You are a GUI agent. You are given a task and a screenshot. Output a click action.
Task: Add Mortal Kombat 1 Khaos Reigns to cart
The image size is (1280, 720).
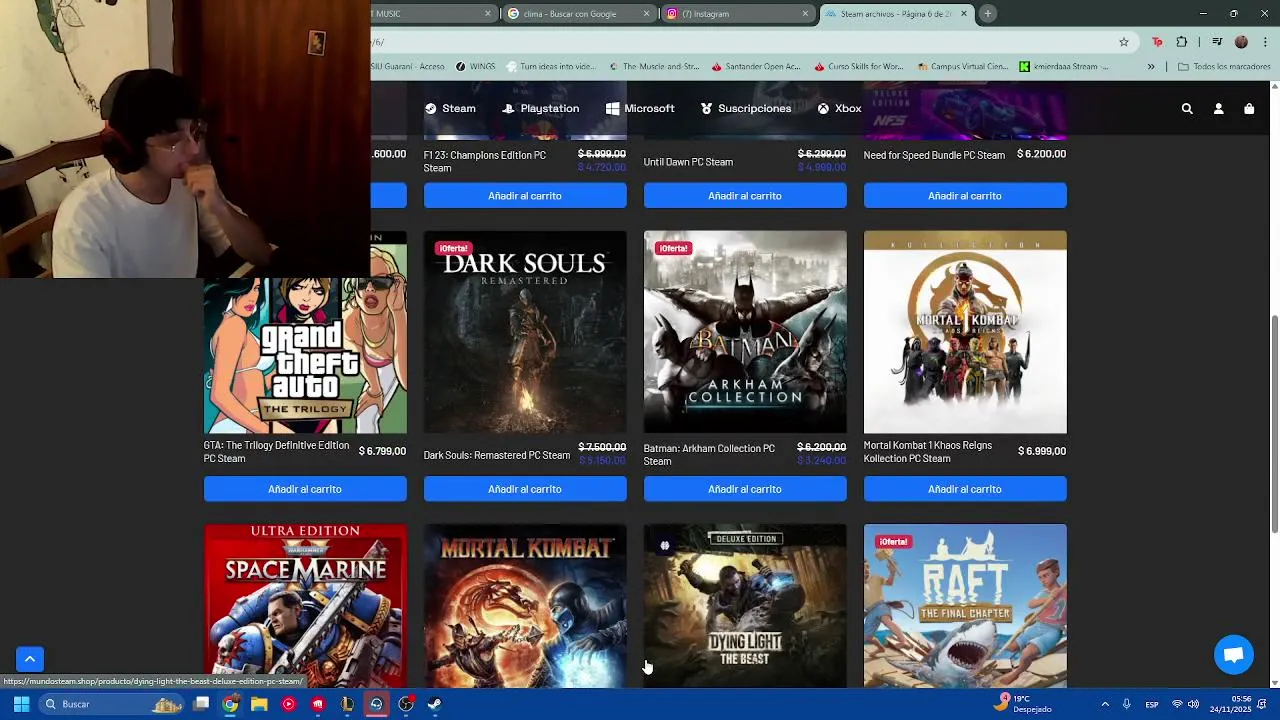[965, 489]
